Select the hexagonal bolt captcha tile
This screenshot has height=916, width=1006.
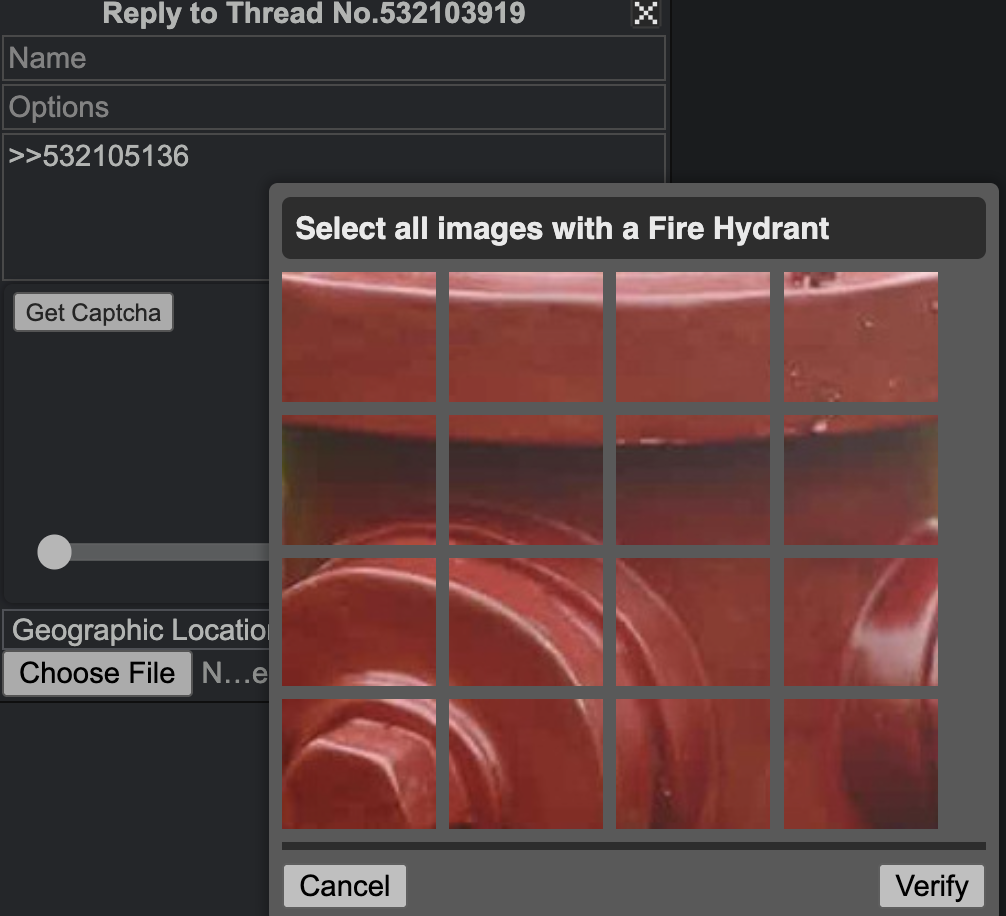coord(359,764)
